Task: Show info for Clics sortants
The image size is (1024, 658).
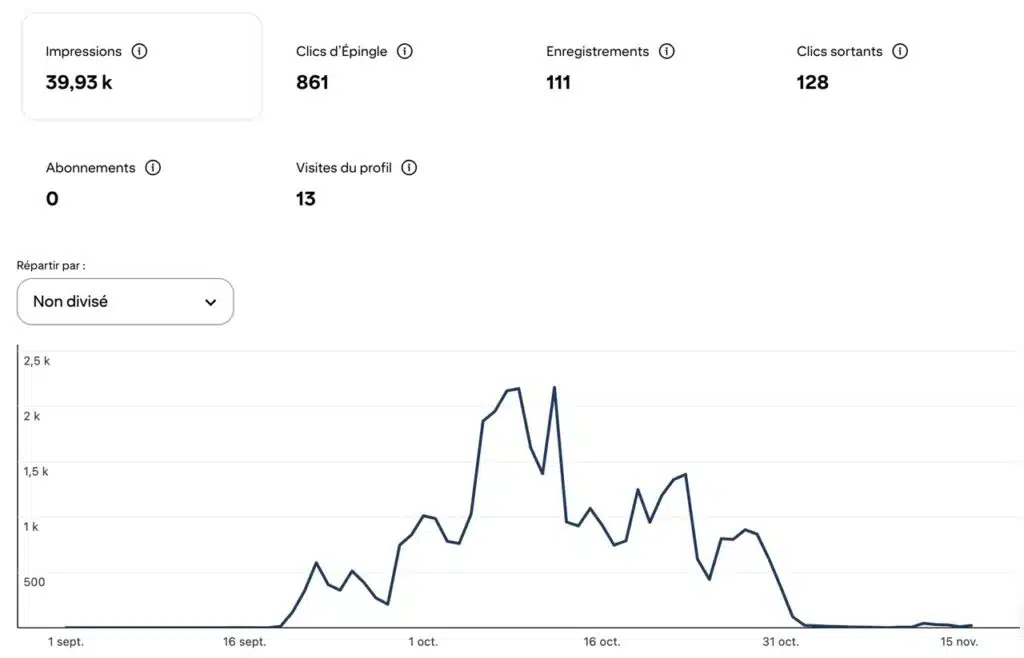Action: (x=900, y=51)
